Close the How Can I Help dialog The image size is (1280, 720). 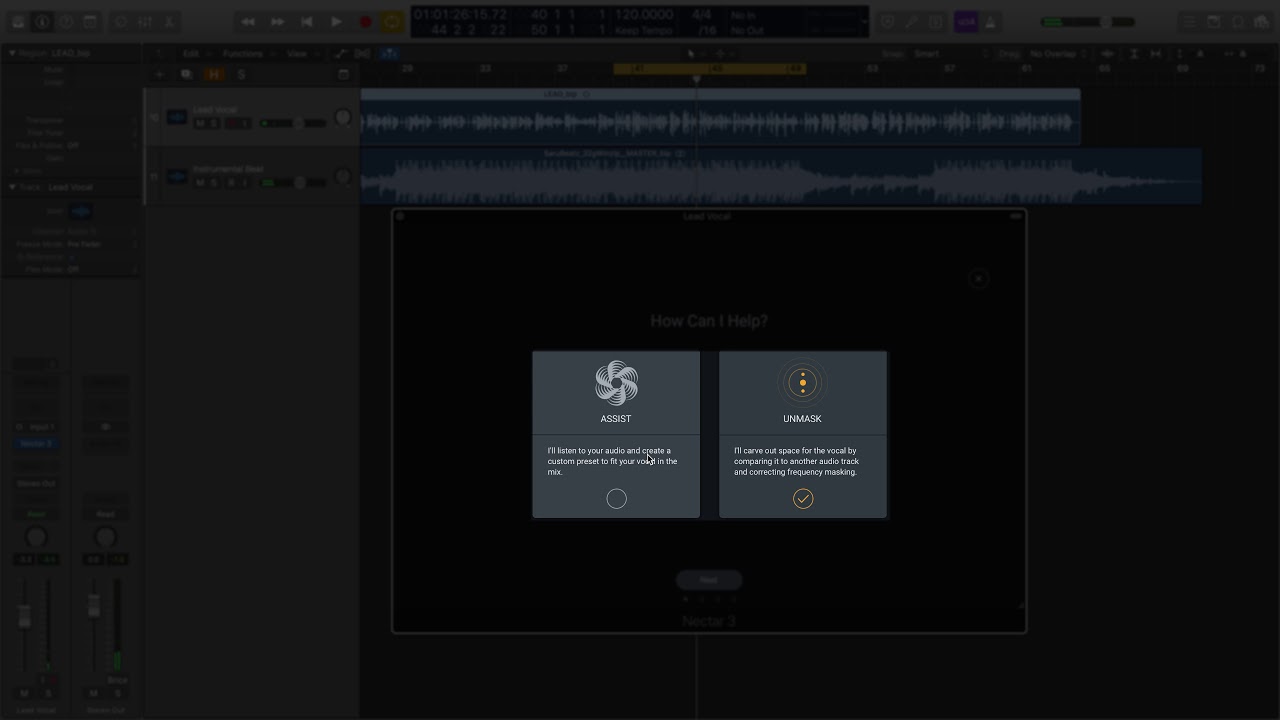979,279
